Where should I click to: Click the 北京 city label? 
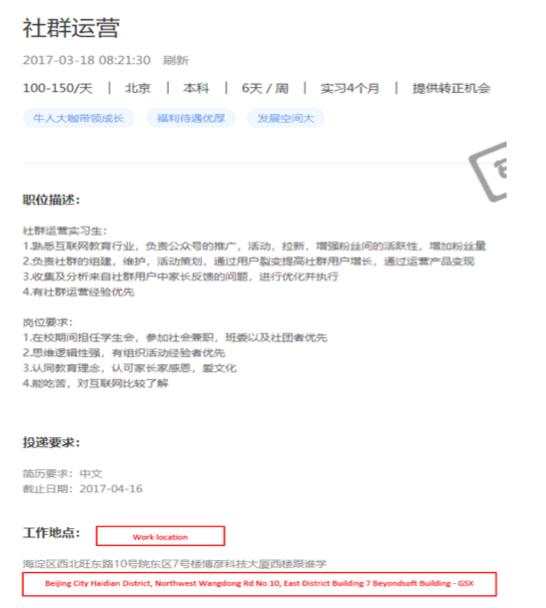(138, 88)
